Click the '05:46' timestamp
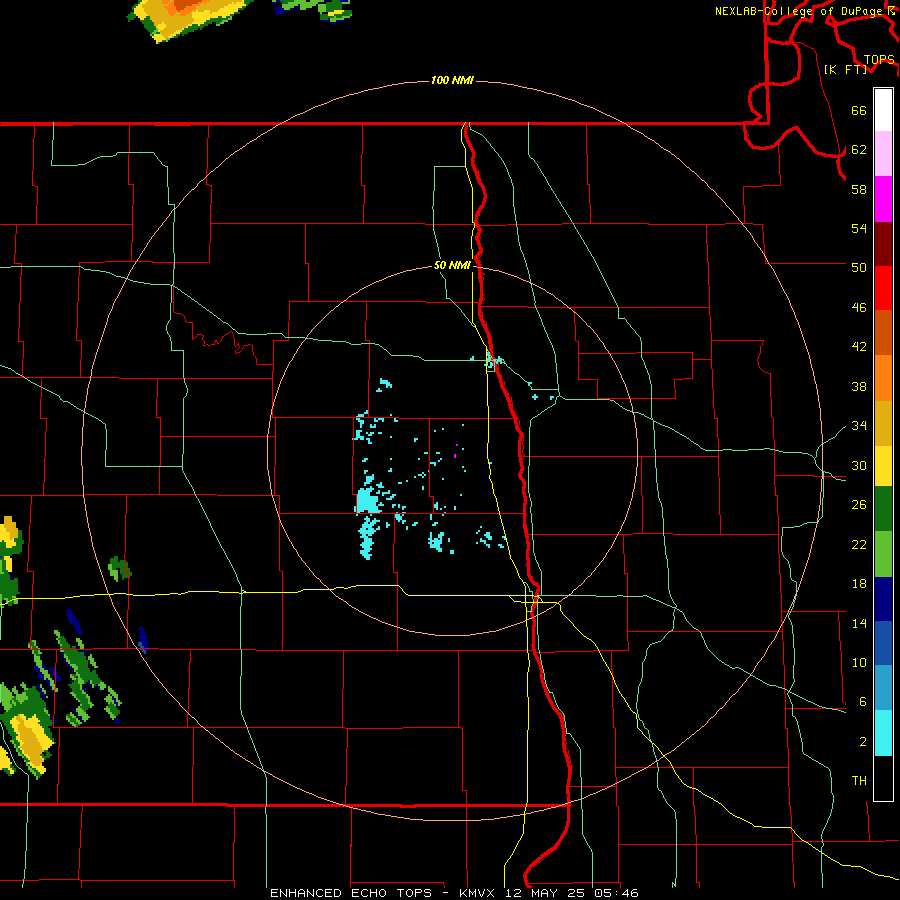Image resolution: width=900 pixels, height=900 pixels. 618,893
